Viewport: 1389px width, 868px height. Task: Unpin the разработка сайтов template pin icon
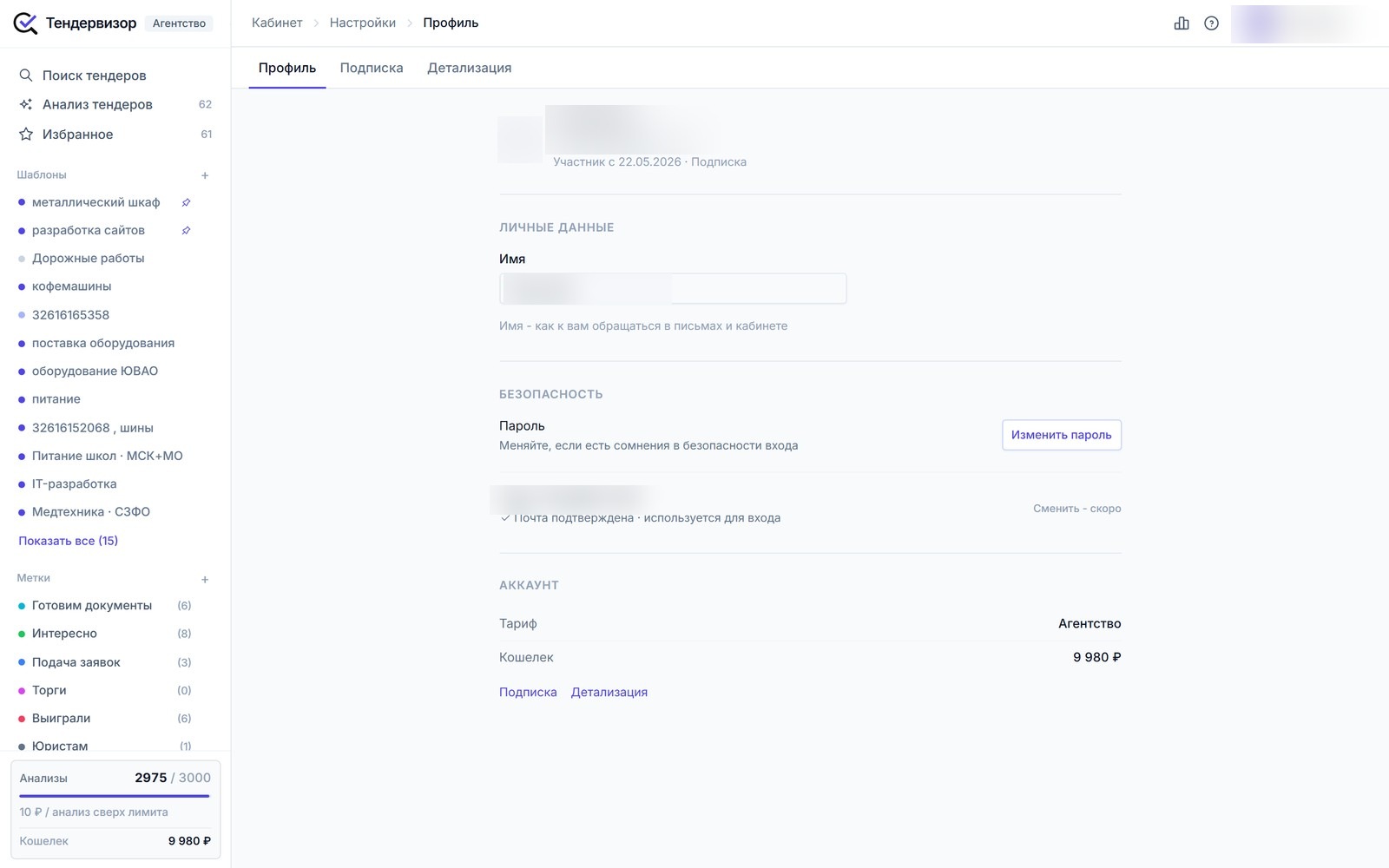tap(186, 231)
